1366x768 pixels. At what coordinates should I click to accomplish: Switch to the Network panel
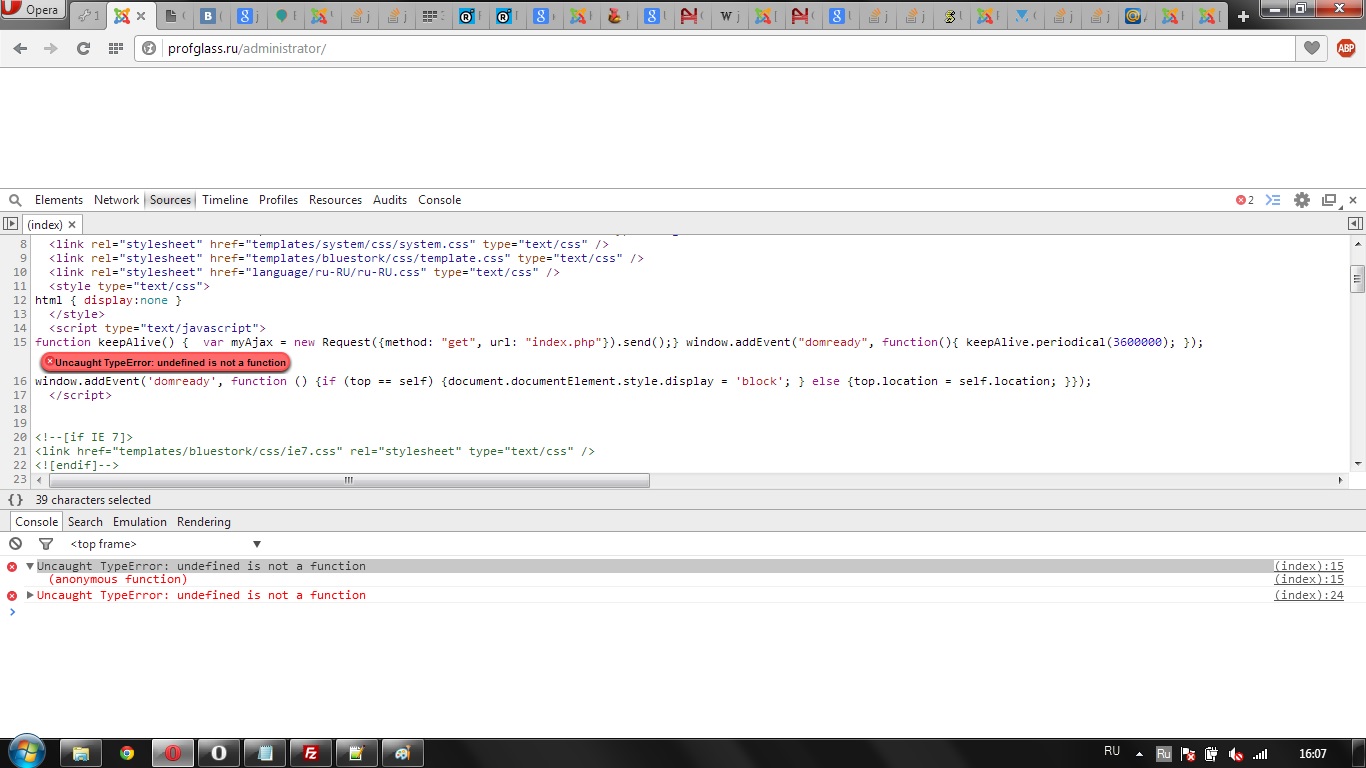(x=116, y=200)
